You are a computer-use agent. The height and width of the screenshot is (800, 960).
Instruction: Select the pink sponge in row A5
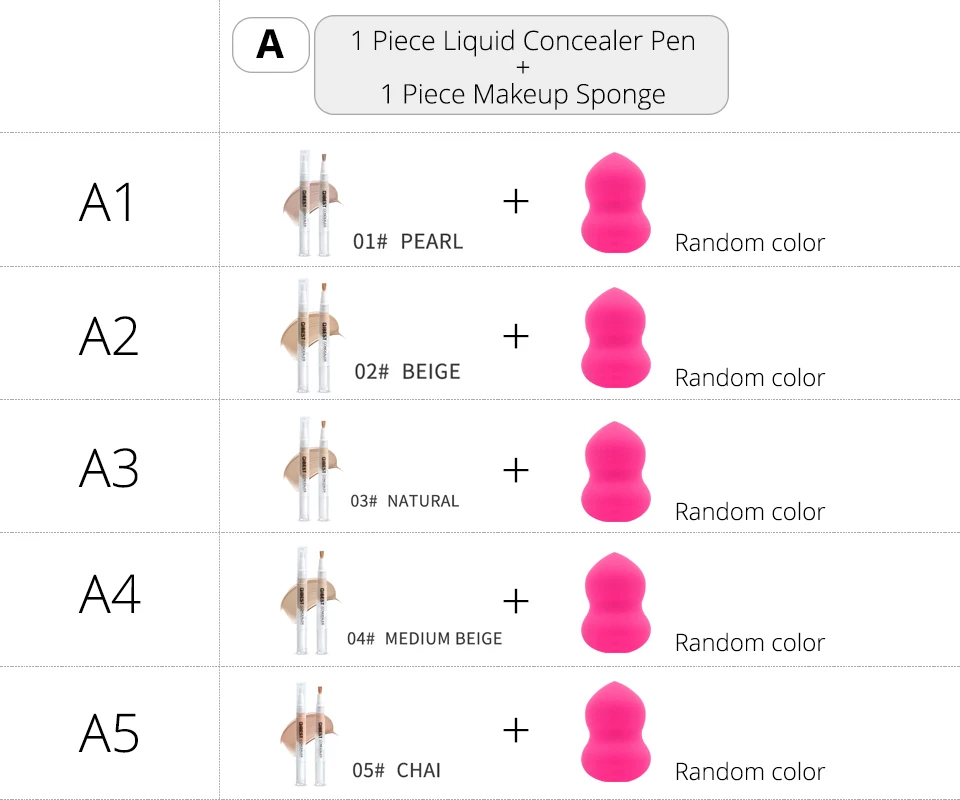(615, 731)
